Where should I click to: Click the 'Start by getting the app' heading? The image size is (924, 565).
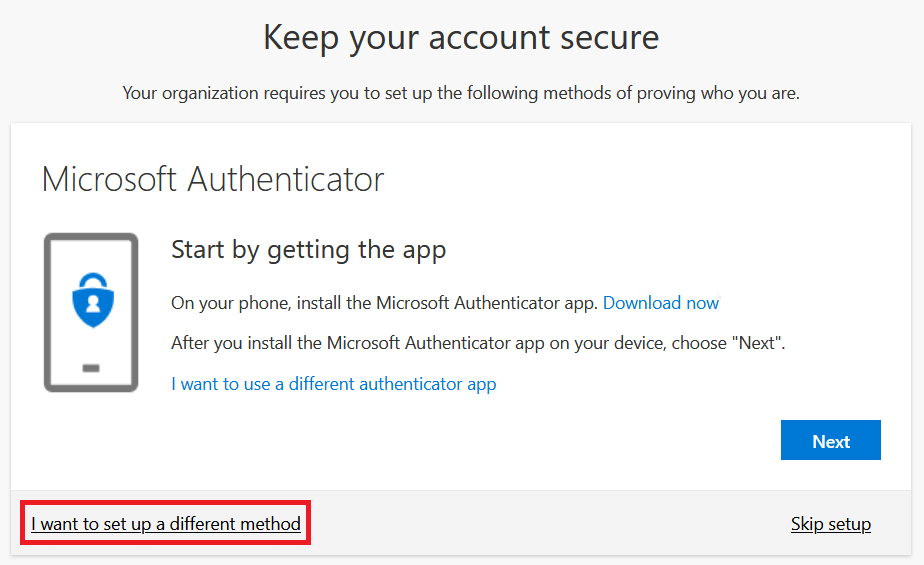(308, 249)
